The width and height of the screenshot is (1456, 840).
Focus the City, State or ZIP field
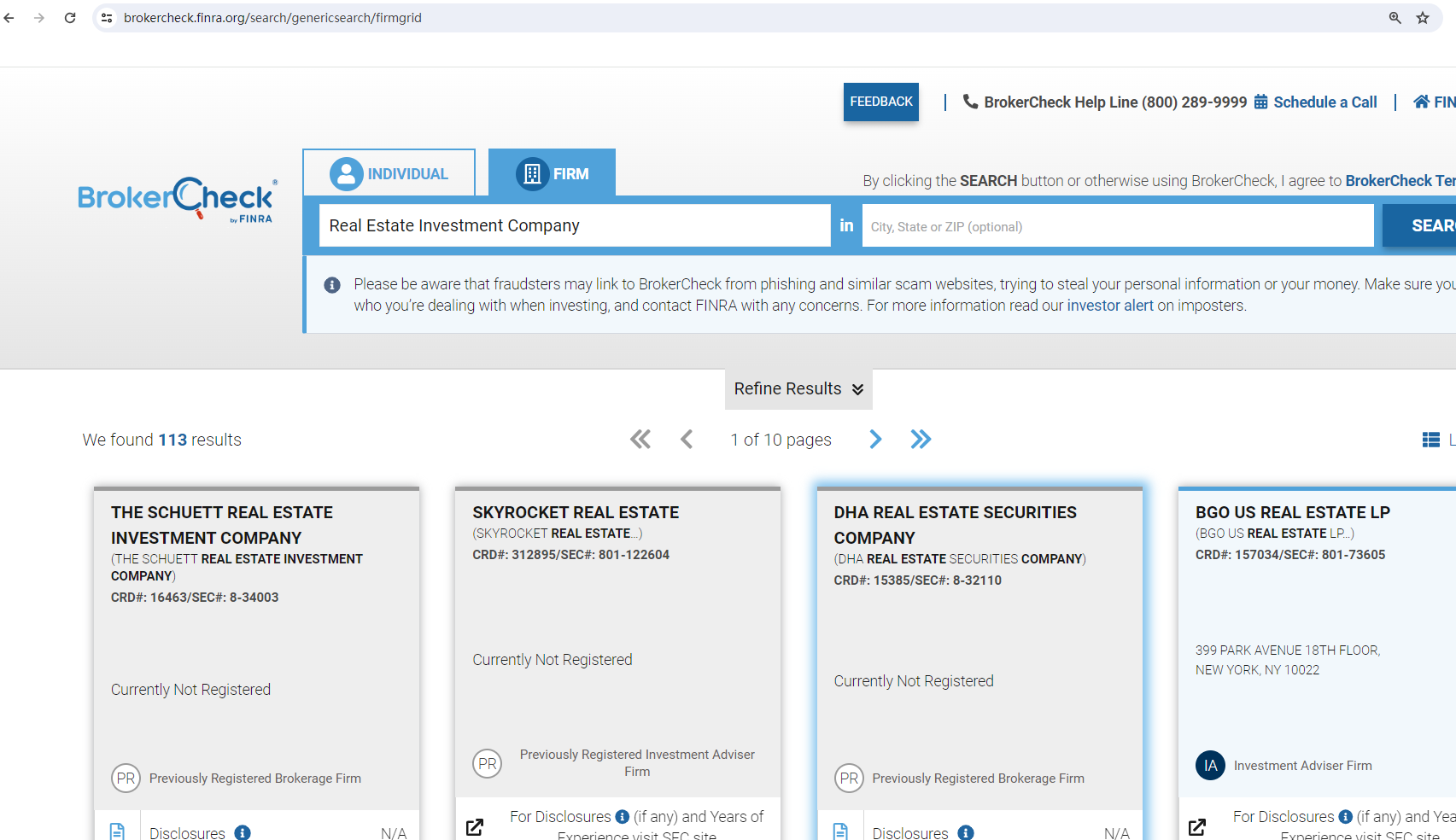click(1117, 226)
